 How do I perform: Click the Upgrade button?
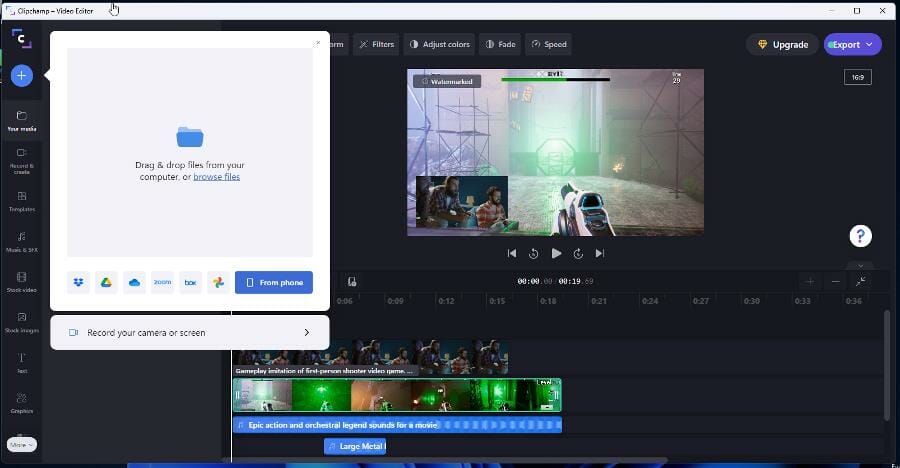[782, 45]
